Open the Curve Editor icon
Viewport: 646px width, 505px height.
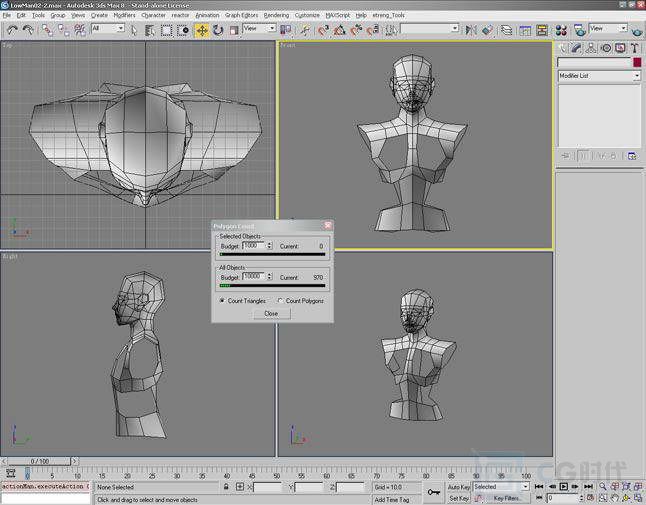[525, 30]
